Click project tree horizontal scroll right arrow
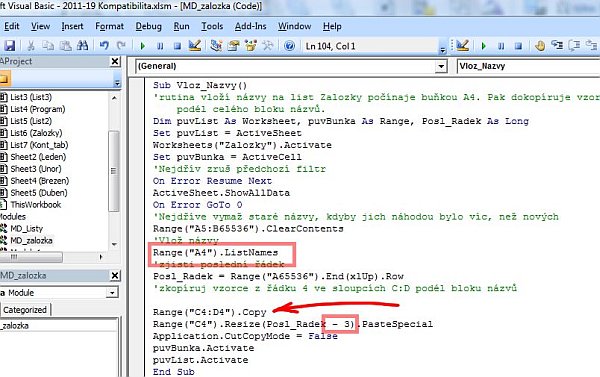This screenshot has width=600, height=377. 101,257
